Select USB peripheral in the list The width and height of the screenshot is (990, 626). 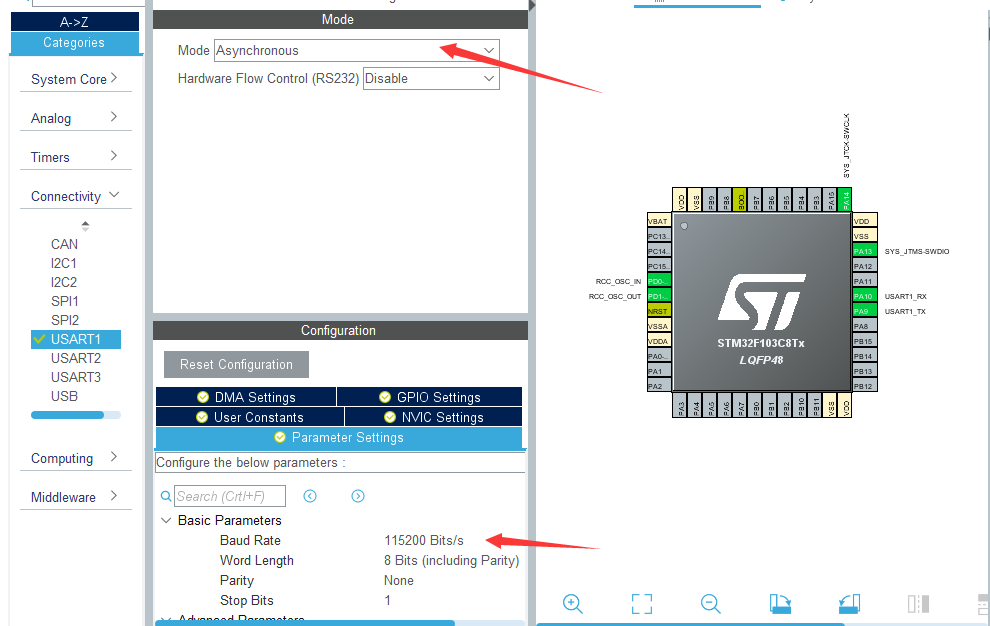[x=64, y=396]
